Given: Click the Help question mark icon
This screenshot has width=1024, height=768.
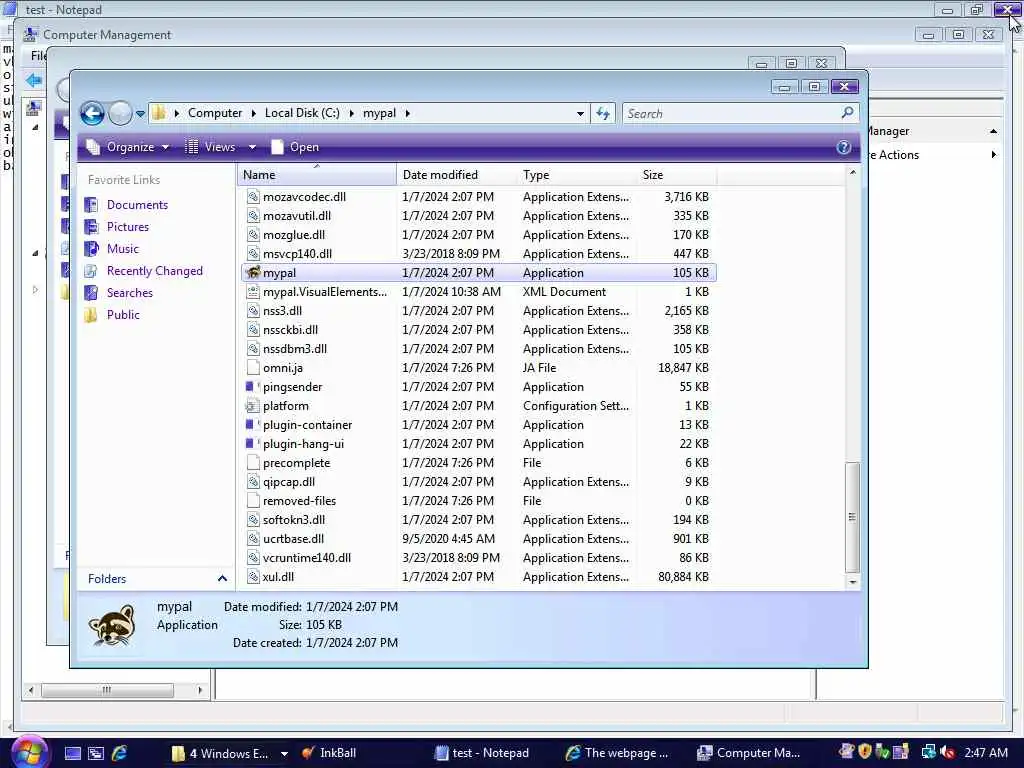Looking at the screenshot, I should pos(843,147).
